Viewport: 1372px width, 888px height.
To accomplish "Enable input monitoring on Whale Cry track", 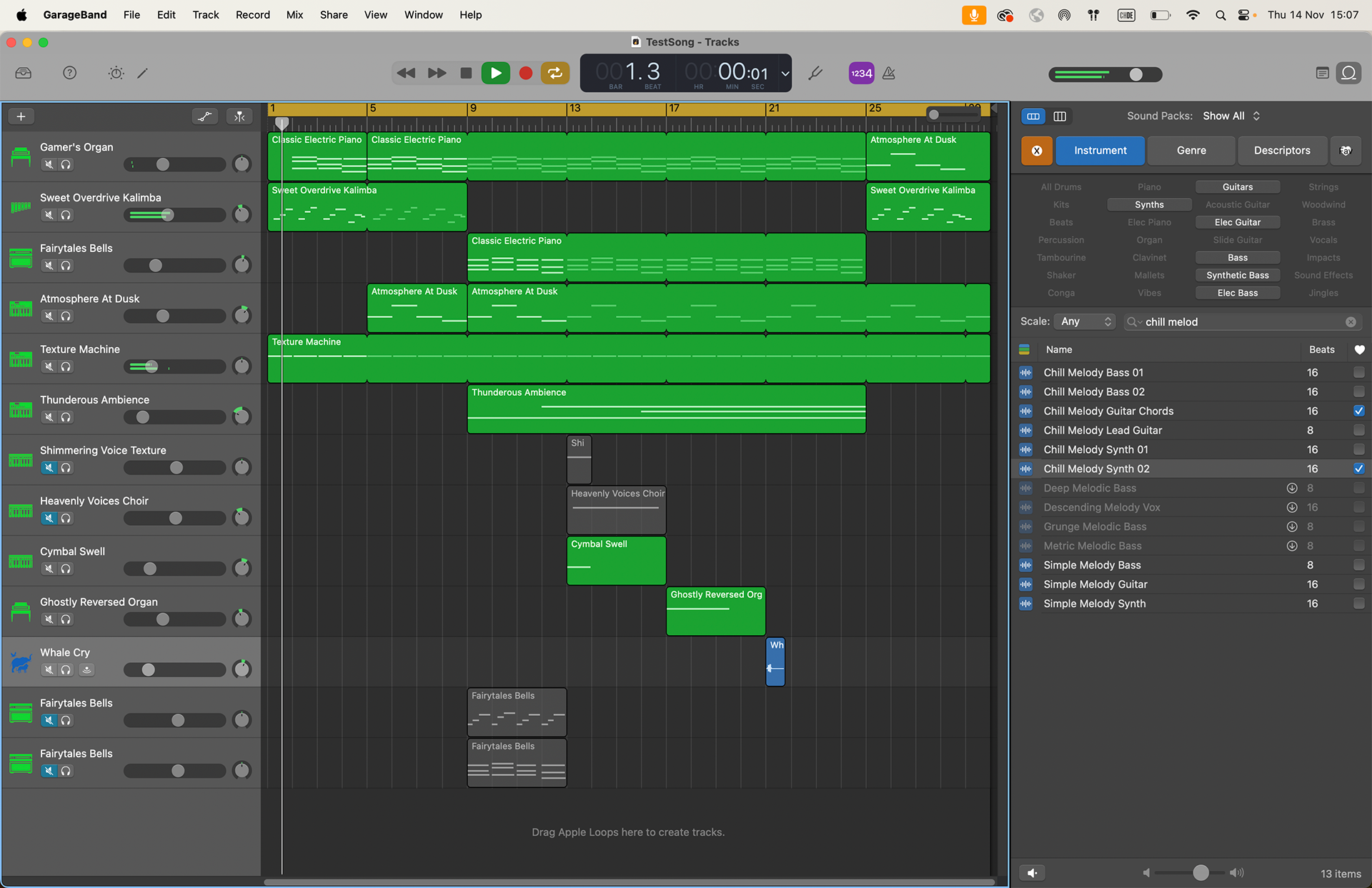I will [x=86, y=670].
